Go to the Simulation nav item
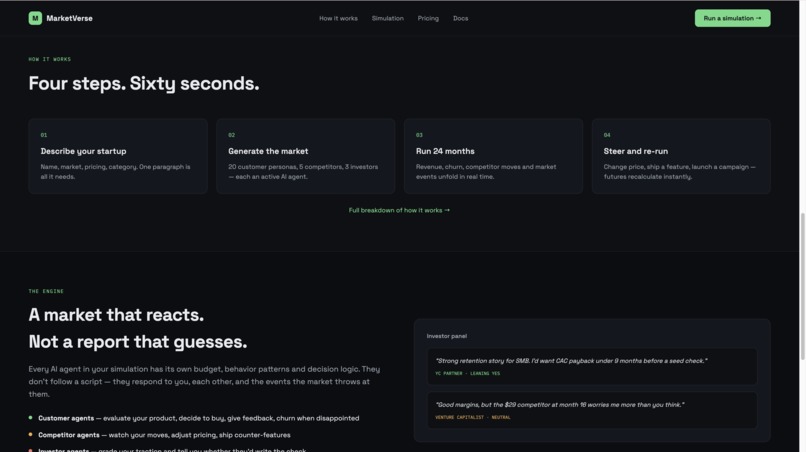806x452 pixels. click(388, 18)
